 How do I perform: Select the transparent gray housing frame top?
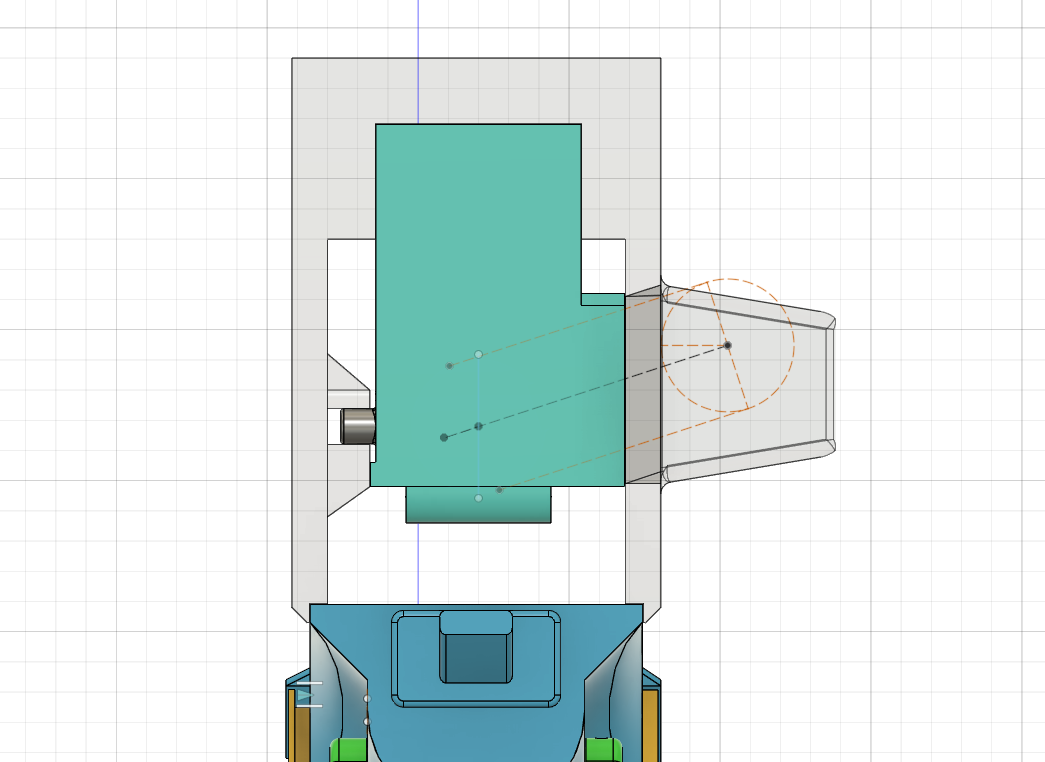(477, 90)
